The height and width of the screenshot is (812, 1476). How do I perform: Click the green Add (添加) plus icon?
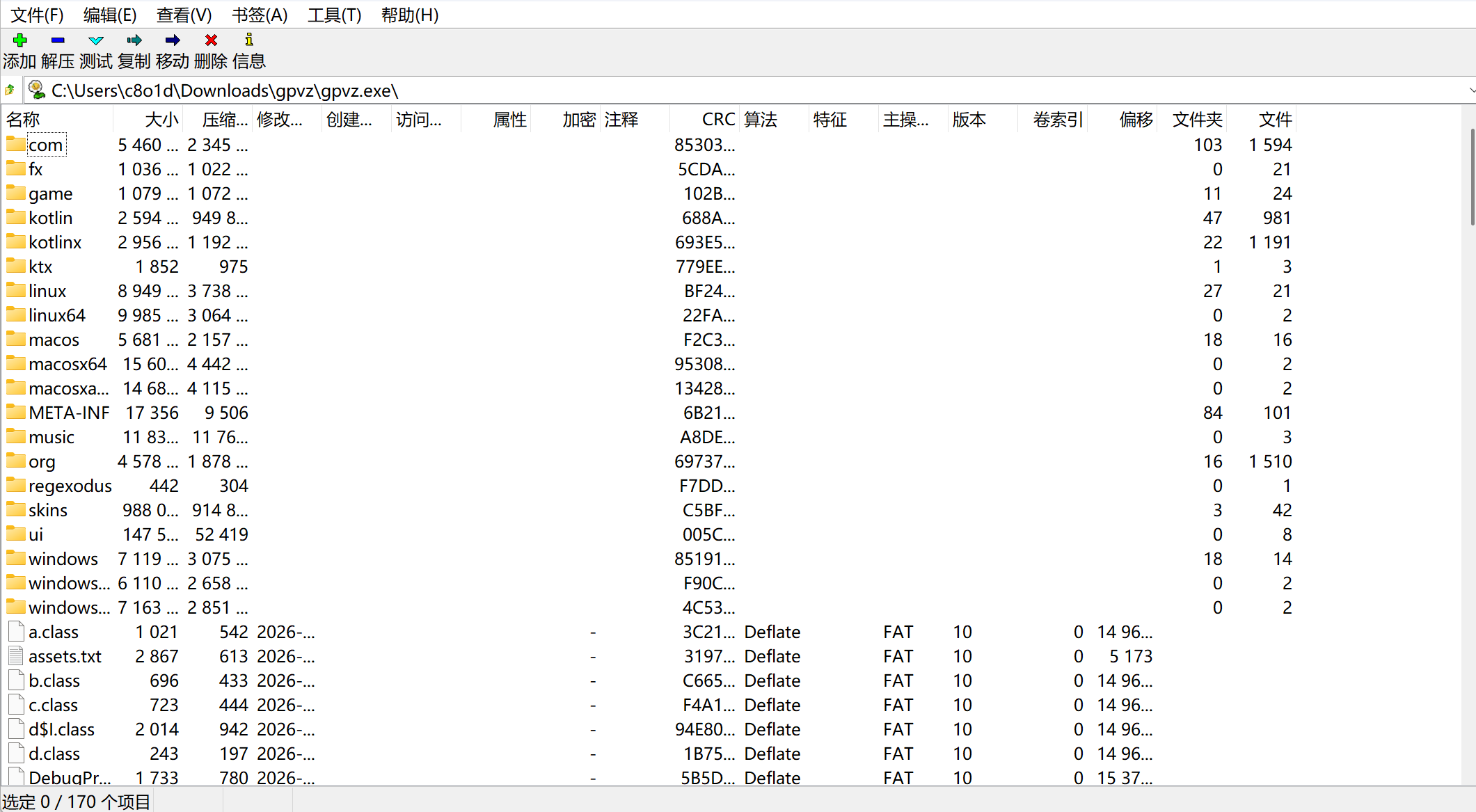[x=19, y=40]
